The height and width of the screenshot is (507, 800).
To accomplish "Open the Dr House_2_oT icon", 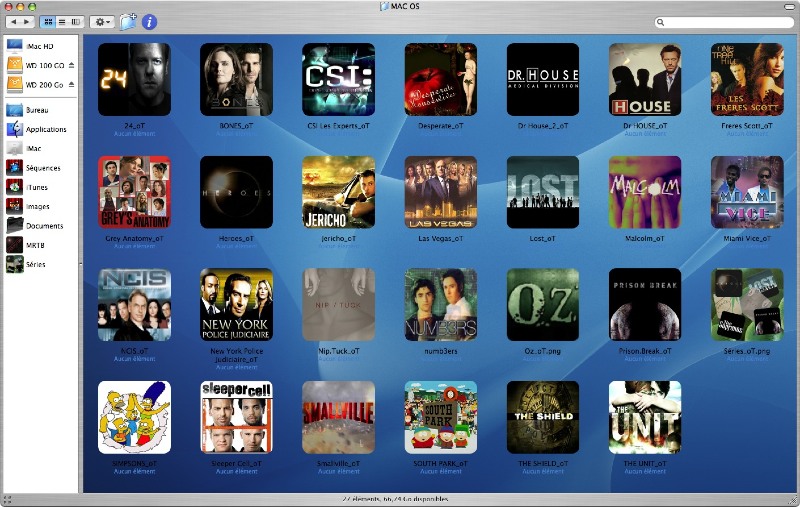I will coord(543,80).
